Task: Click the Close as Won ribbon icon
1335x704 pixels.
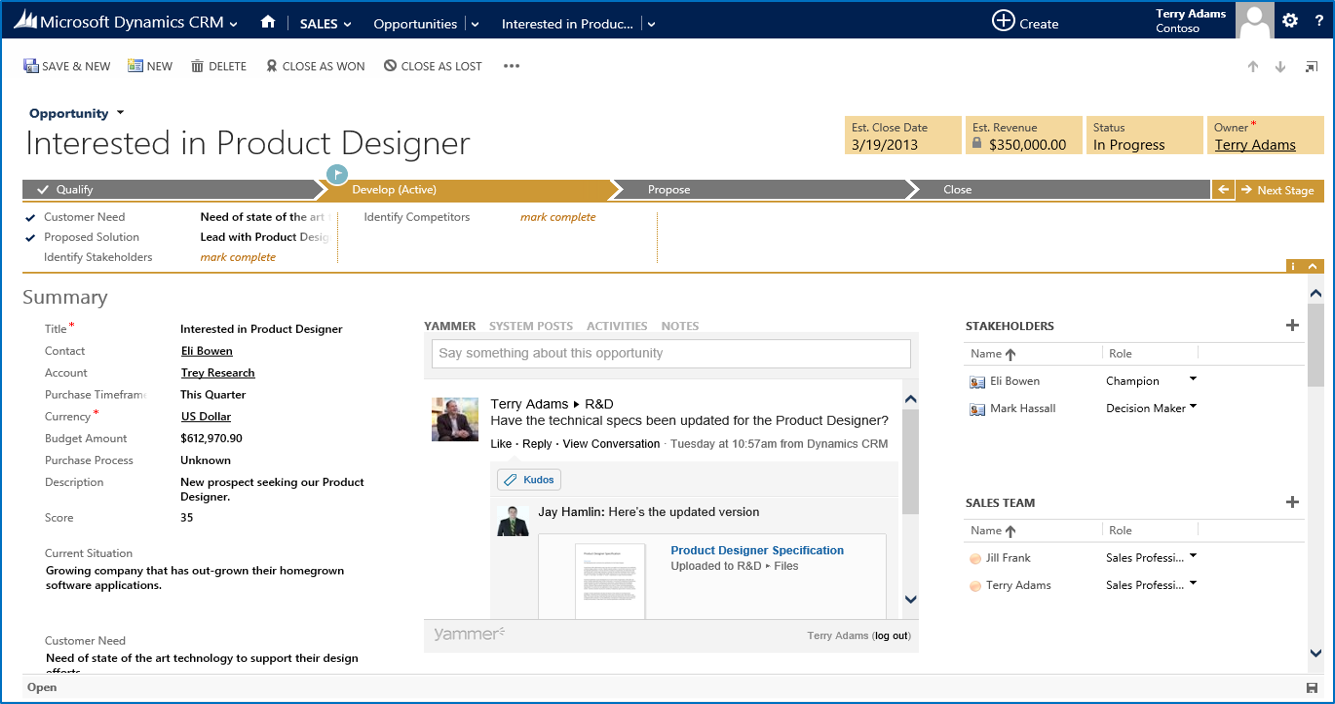Action: [x=271, y=66]
